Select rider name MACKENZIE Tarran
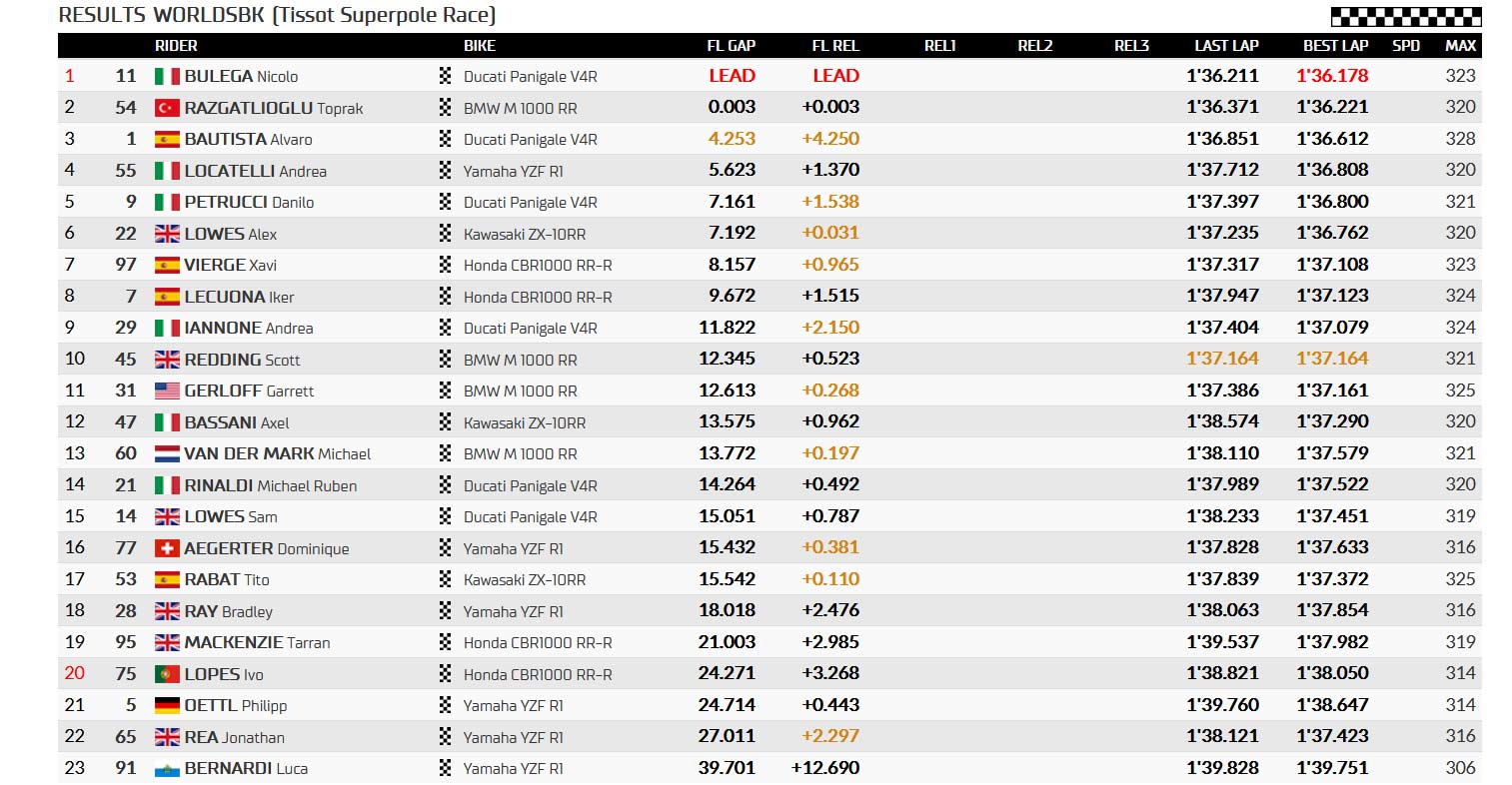Viewport: 1512px width, 785px height. (x=257, y=643)
